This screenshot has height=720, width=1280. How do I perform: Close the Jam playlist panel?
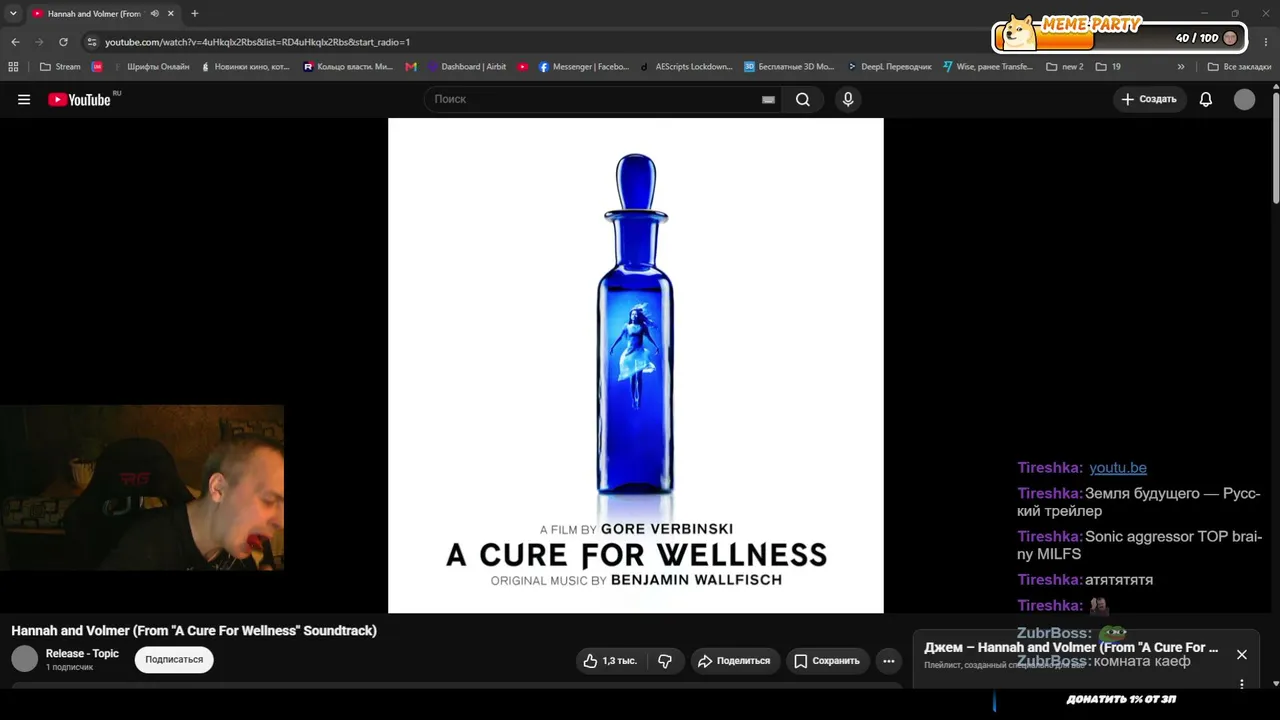(x=1242, y=655)
